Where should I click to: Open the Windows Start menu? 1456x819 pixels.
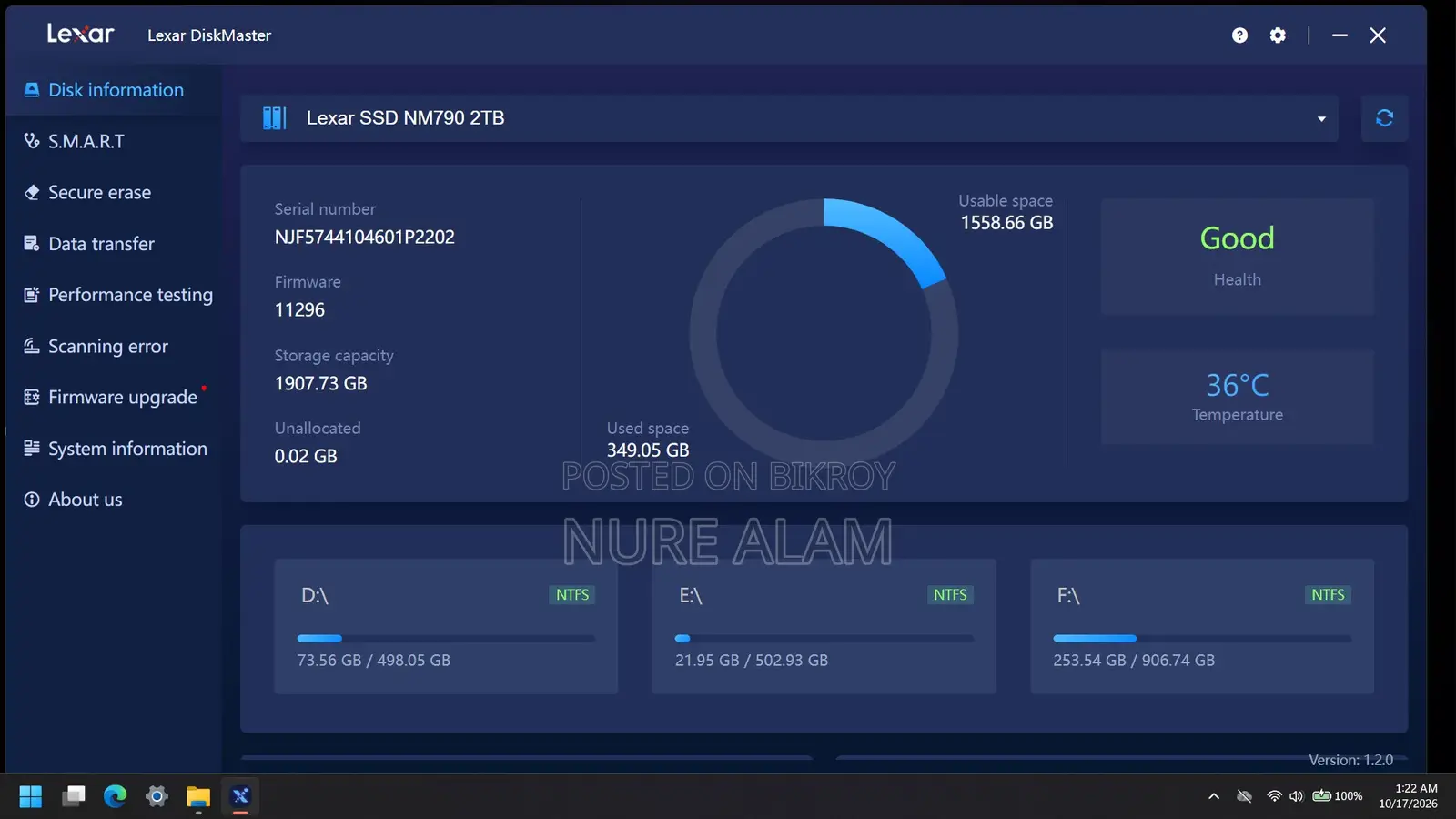coord(31,796)
